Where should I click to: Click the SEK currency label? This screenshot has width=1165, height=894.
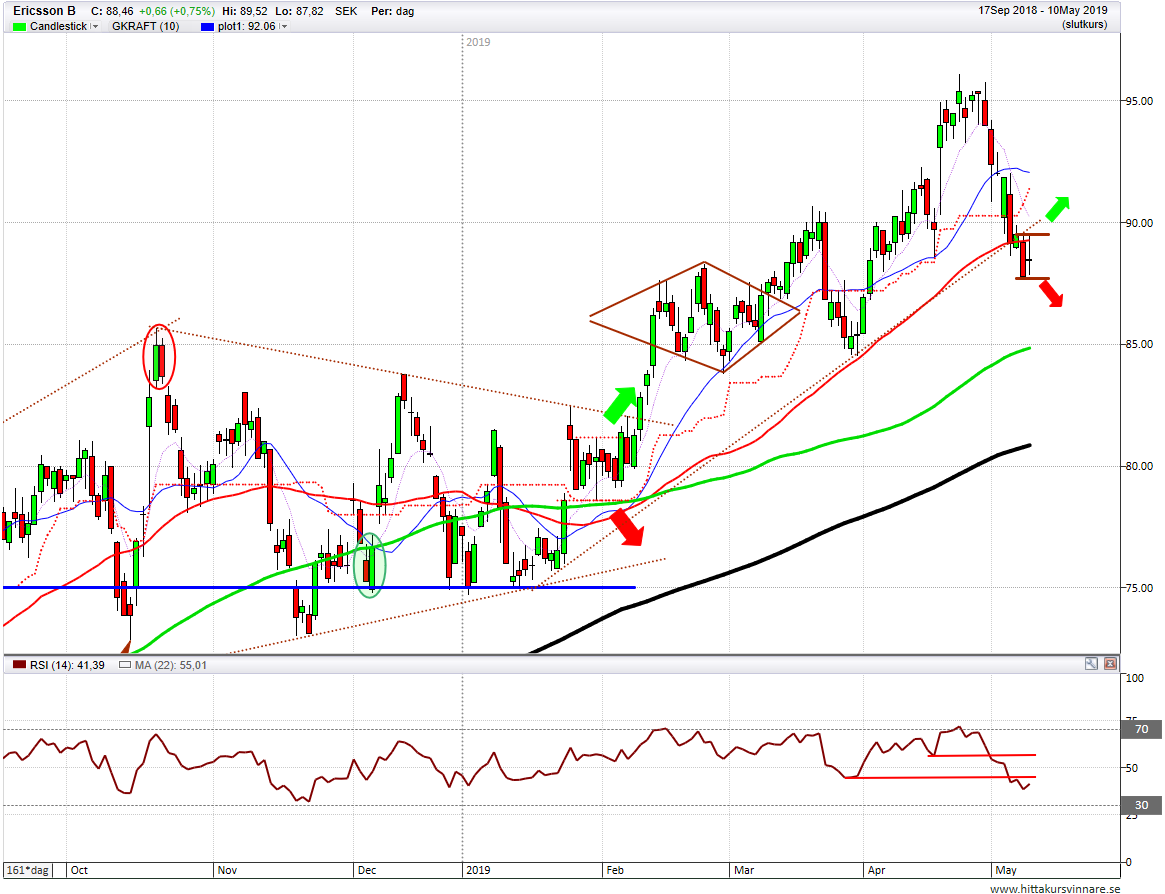(345, 11)
